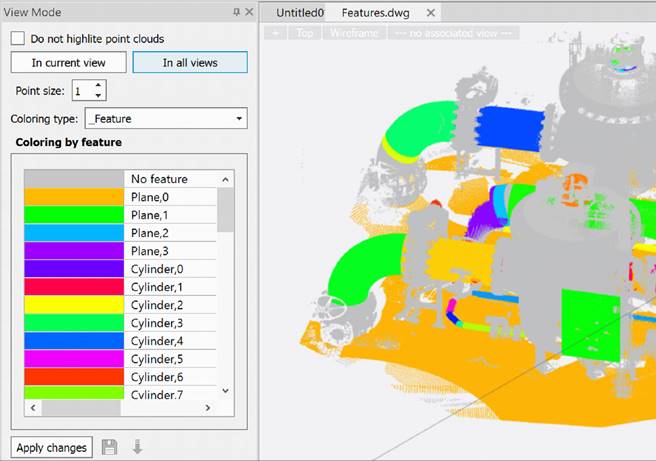The image size is (656, 461).
Task: Select the Plane,2 label
Action: tap(150, 233)
